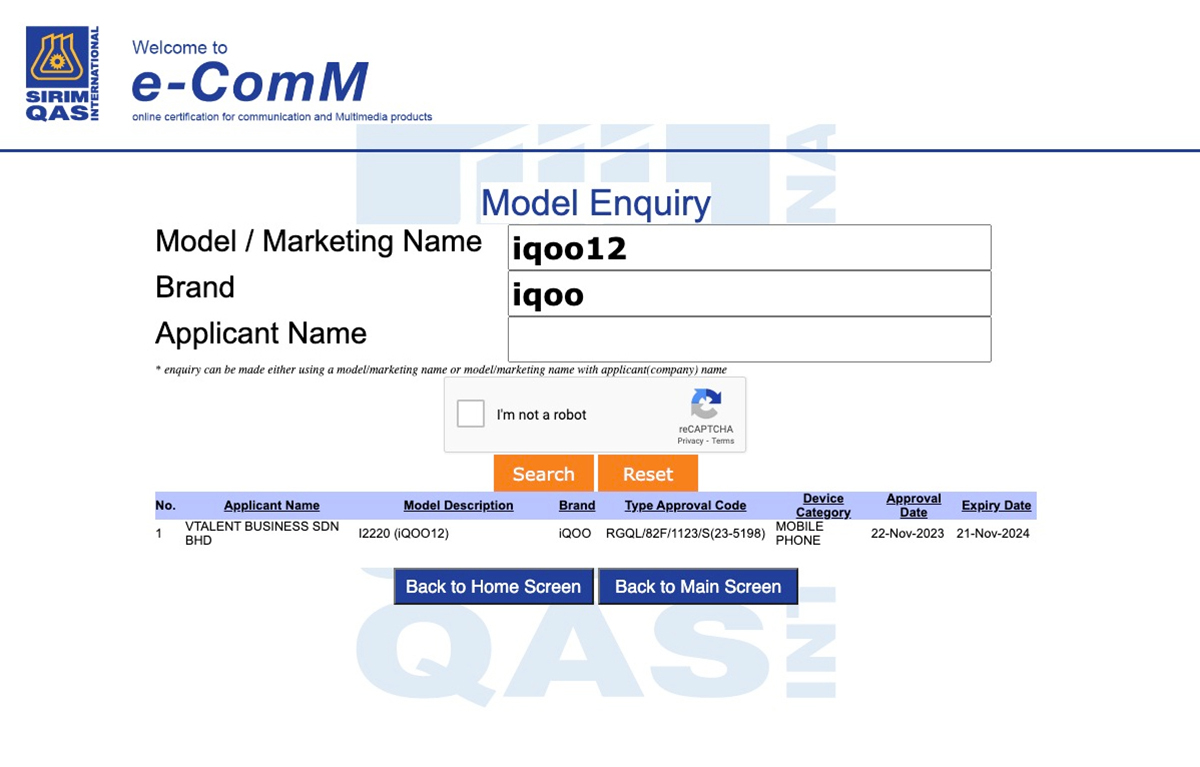Select VTALENT BUSINESS SDN BHD applicant cell
The image size is (1200, 767).
[262, 533]
